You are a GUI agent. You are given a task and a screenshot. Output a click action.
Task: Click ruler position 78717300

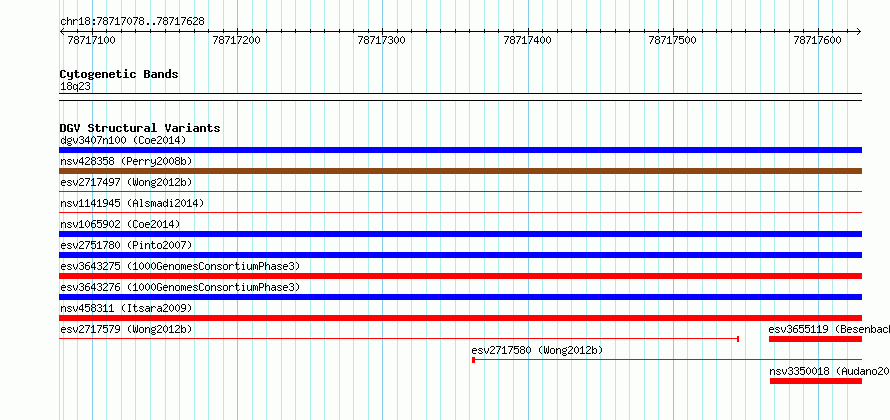[382, 40]
